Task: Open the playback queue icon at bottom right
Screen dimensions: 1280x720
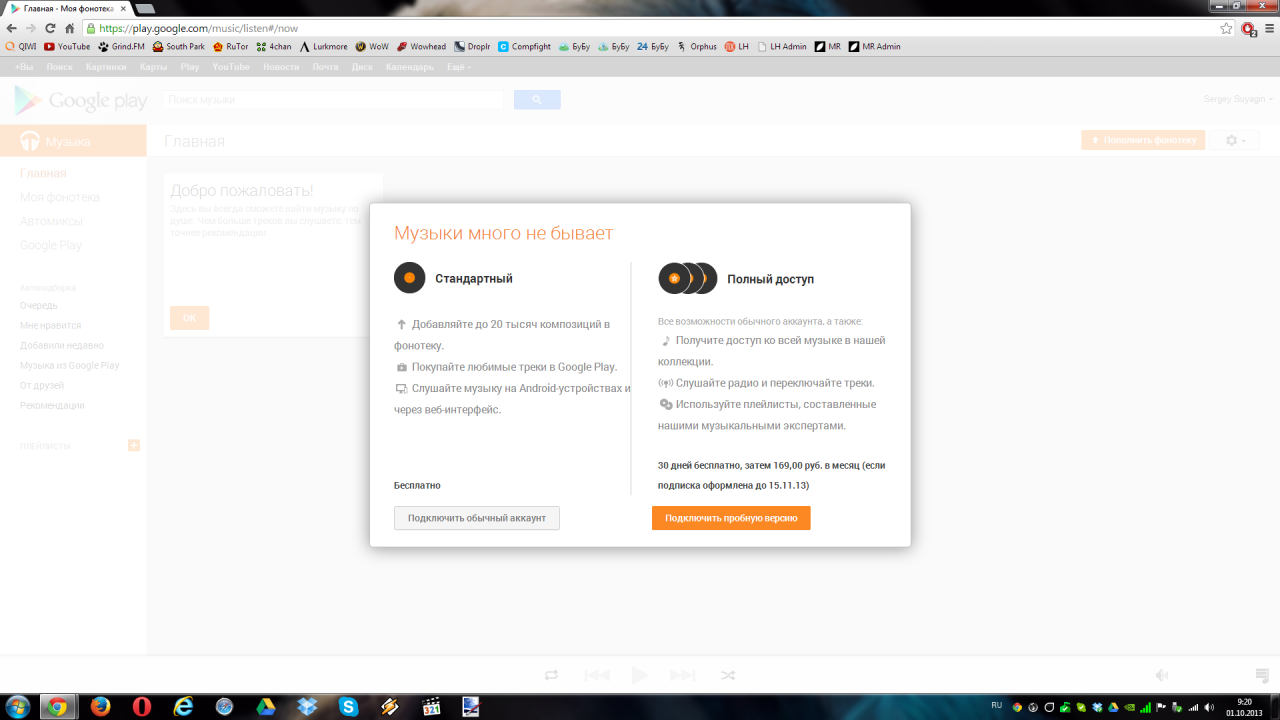Action: coord(1262,675)
